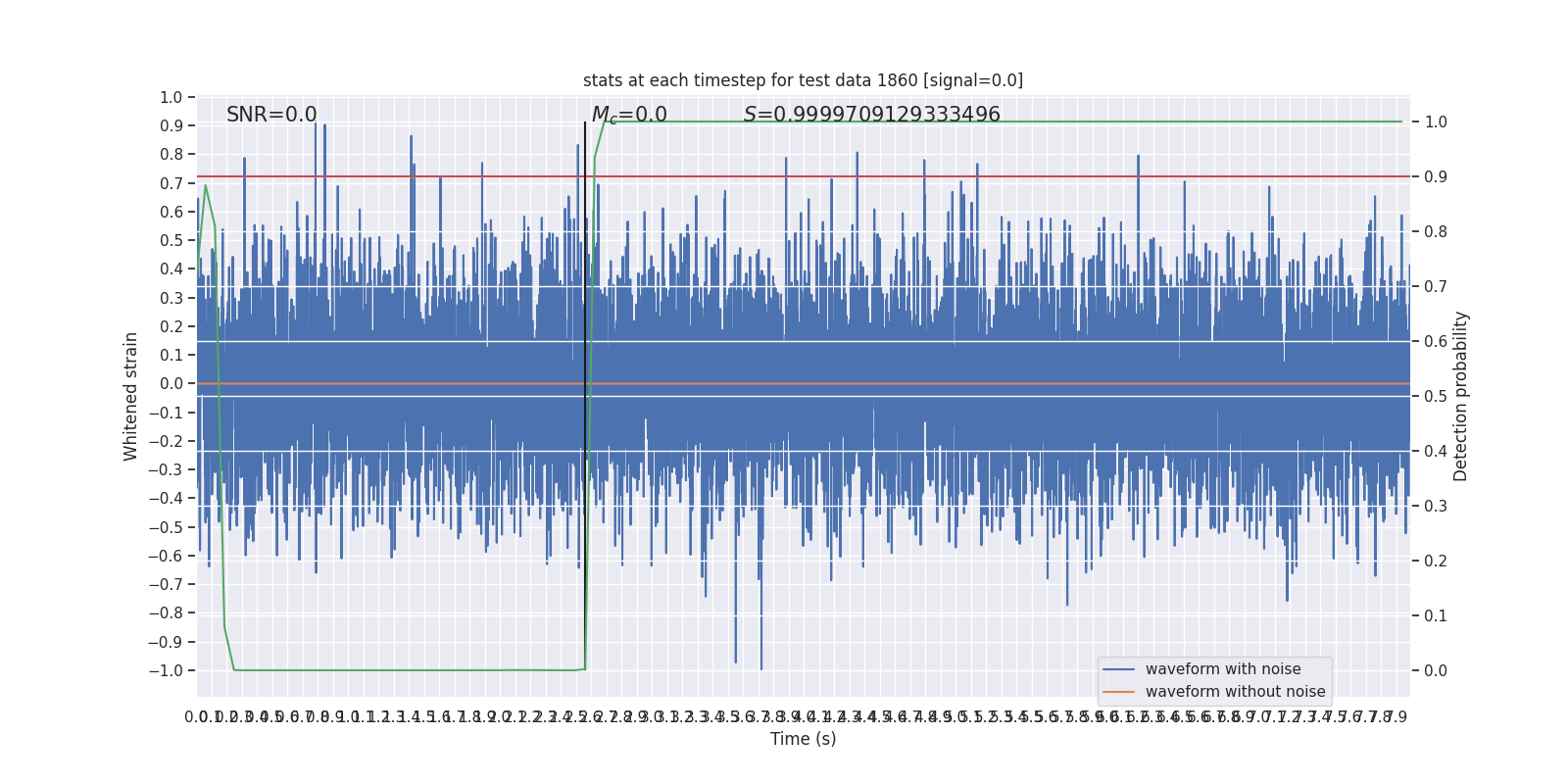
Task: Click the 'Whitened strain' y-axis label
Action: [x=131, y=396]
